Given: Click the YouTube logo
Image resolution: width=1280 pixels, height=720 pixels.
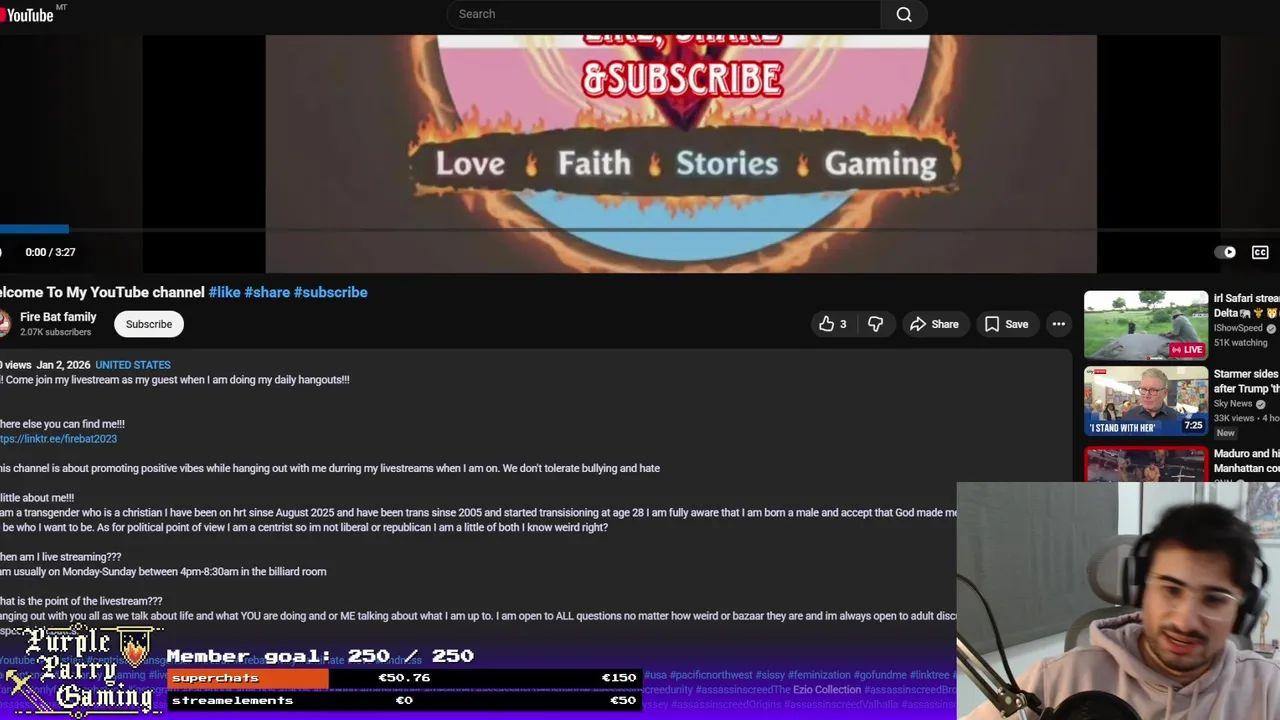Looking at the screenshot, I should (28, 14).
